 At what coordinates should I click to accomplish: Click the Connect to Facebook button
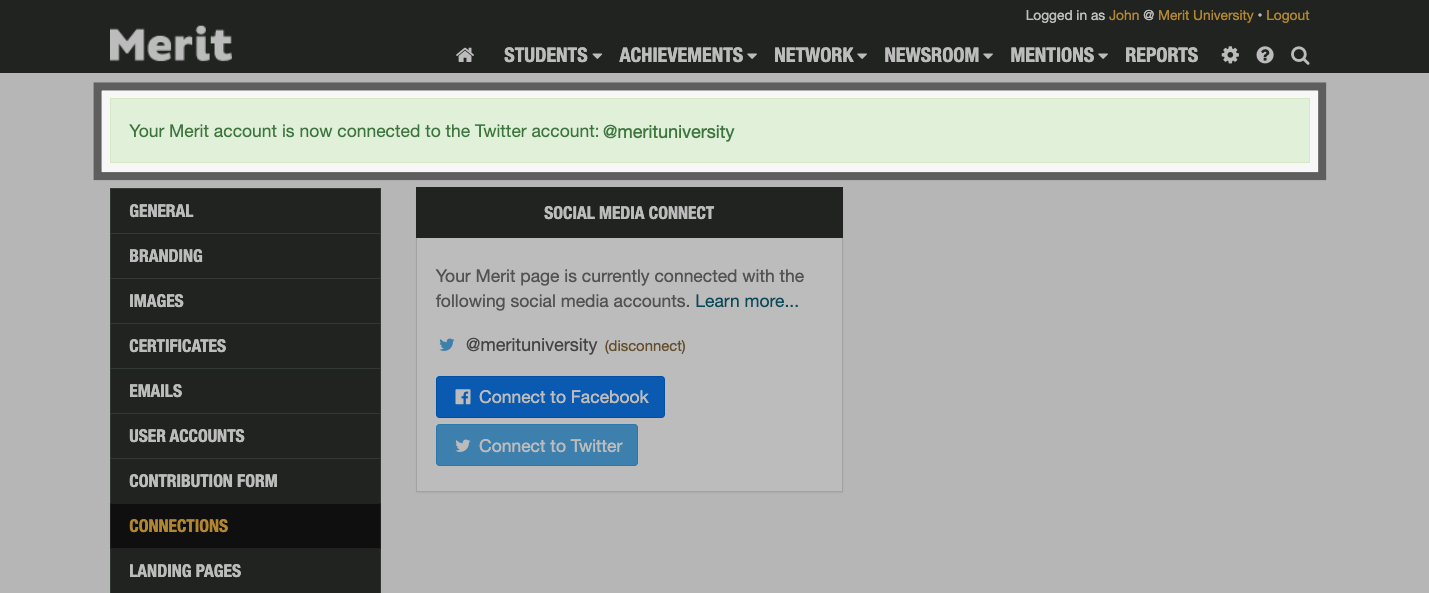coord(550,396)
